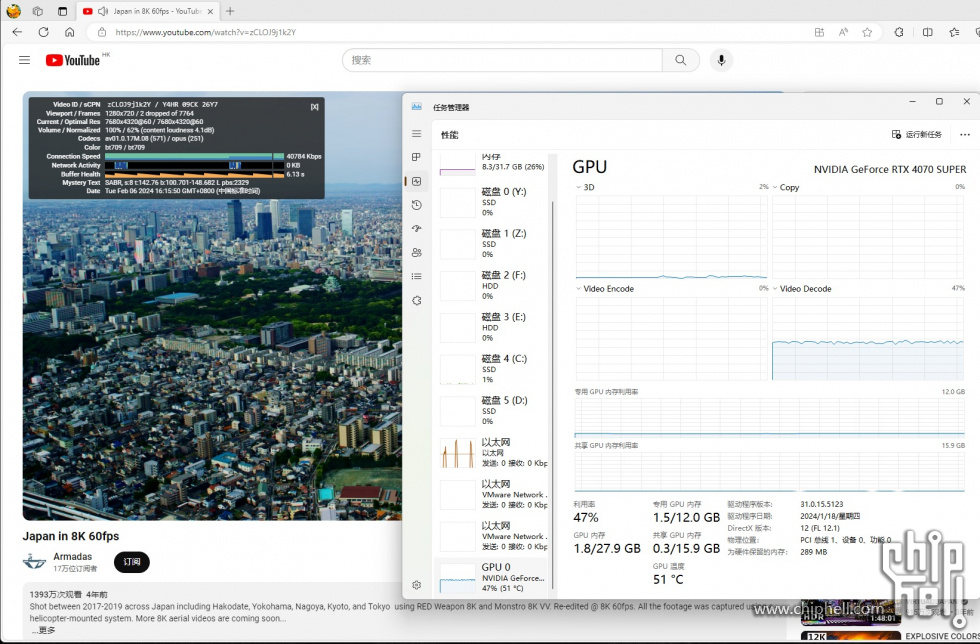Viewport: 980px width, 644px height.
Task: Open the Services page icon
Action: (417, 301)
